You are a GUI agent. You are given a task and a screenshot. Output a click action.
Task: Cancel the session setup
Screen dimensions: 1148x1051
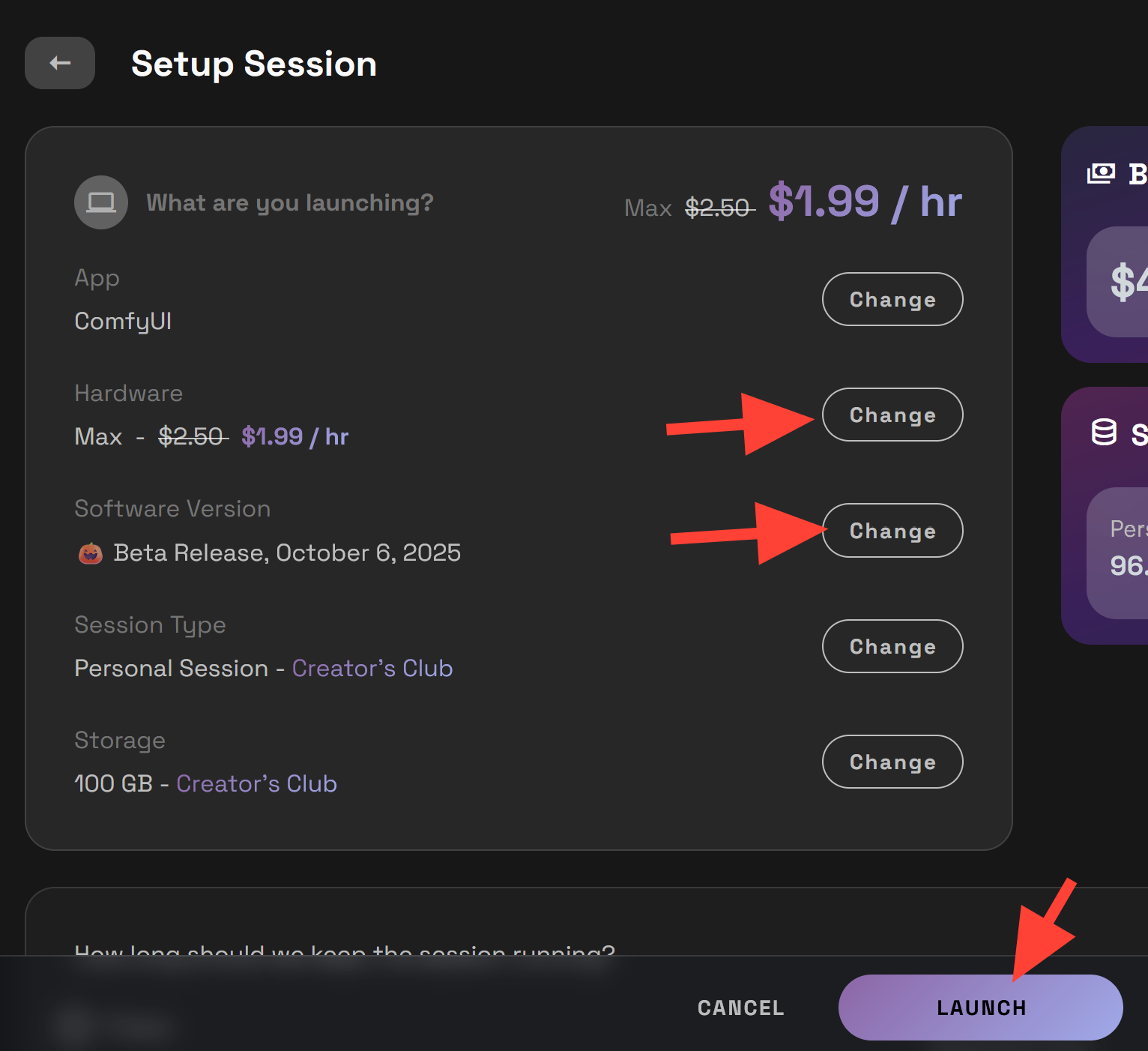[740, 1008]
